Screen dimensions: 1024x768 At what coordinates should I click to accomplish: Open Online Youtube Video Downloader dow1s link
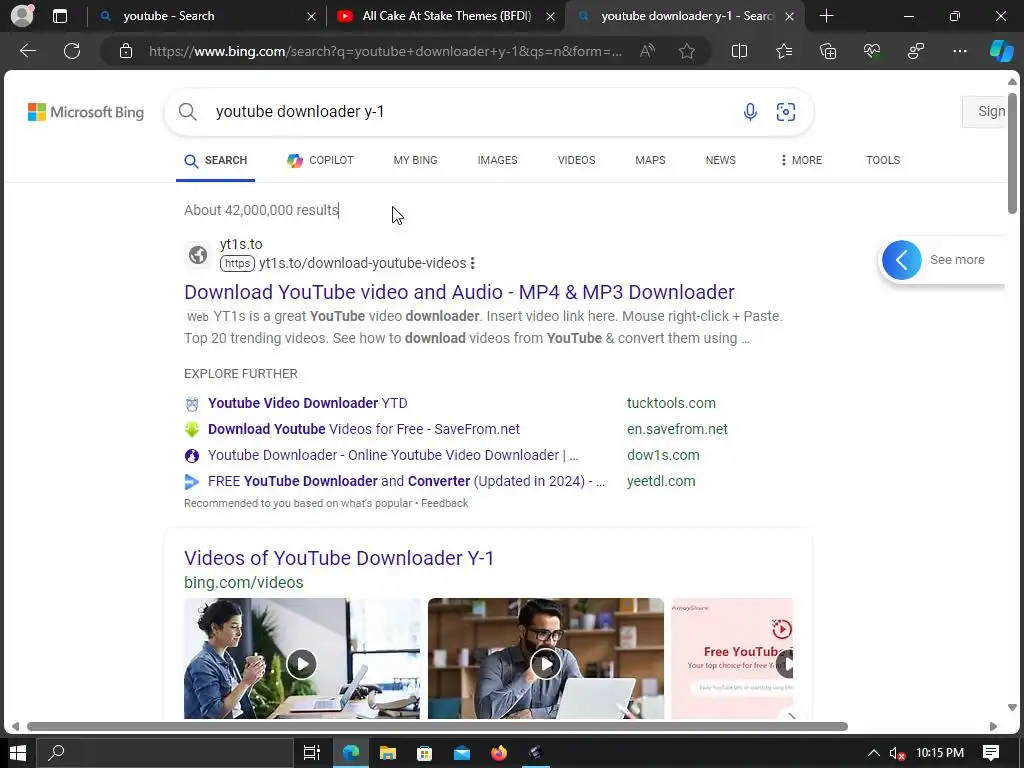point(392,455)
